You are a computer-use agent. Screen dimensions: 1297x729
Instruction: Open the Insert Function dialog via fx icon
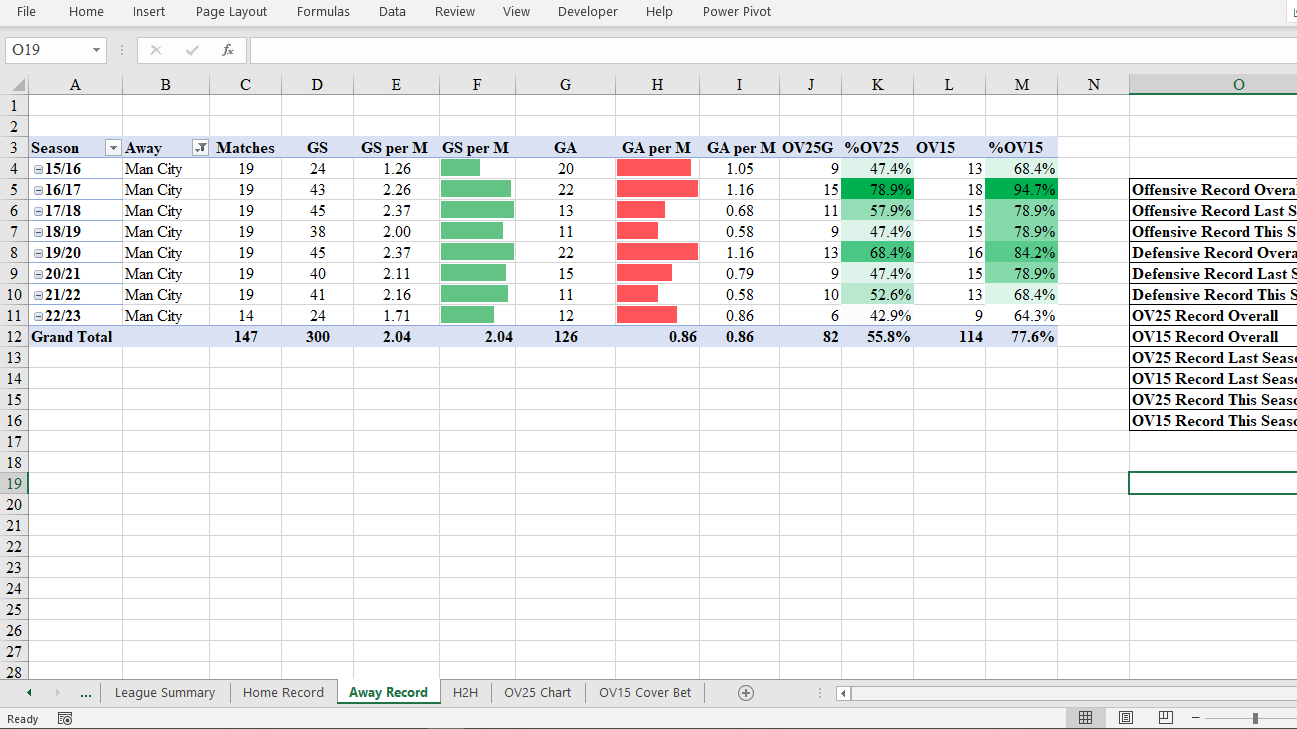pyautogui.click(x=226, y=50)
